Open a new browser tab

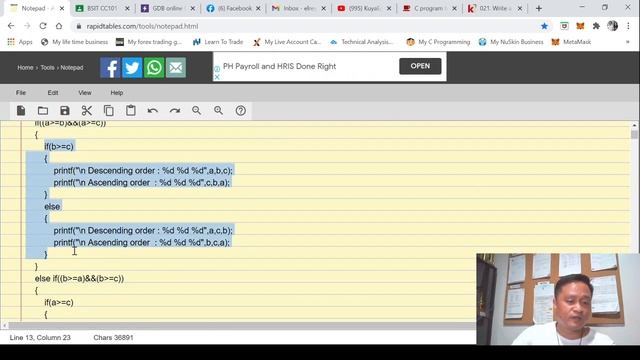[x=539, y=9]
